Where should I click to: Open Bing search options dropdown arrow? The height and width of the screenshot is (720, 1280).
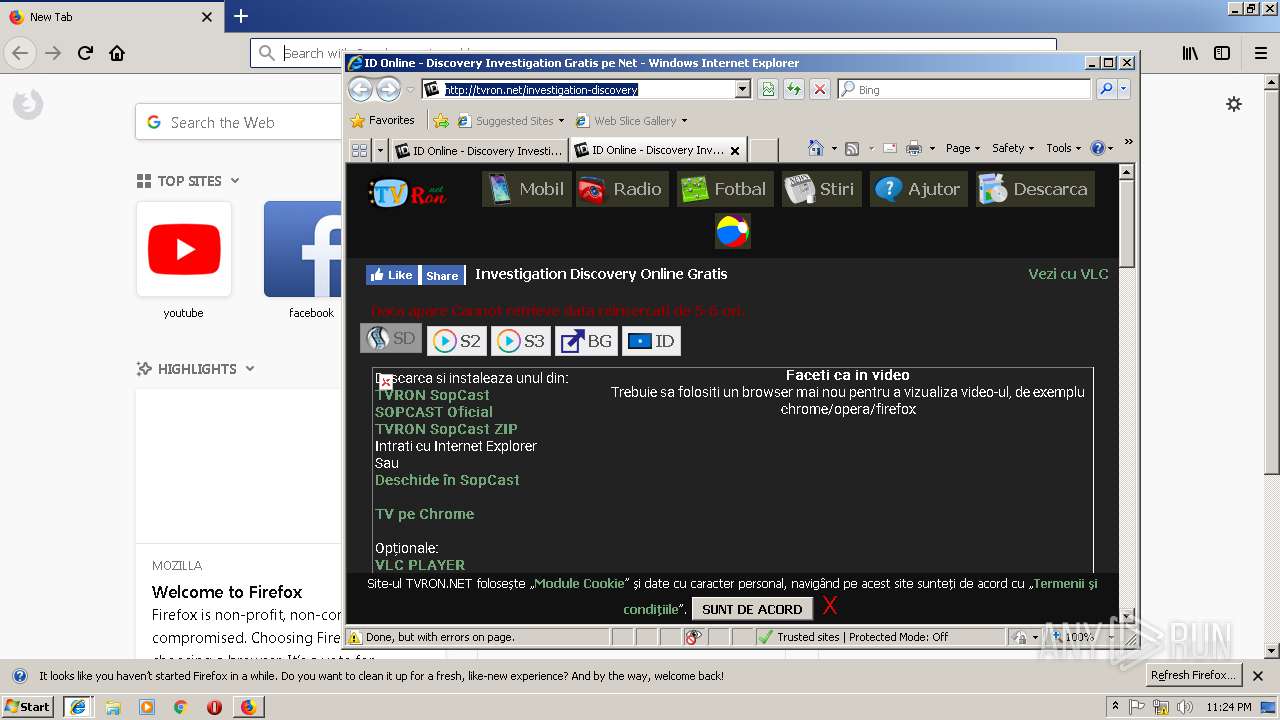point(1124,89)
